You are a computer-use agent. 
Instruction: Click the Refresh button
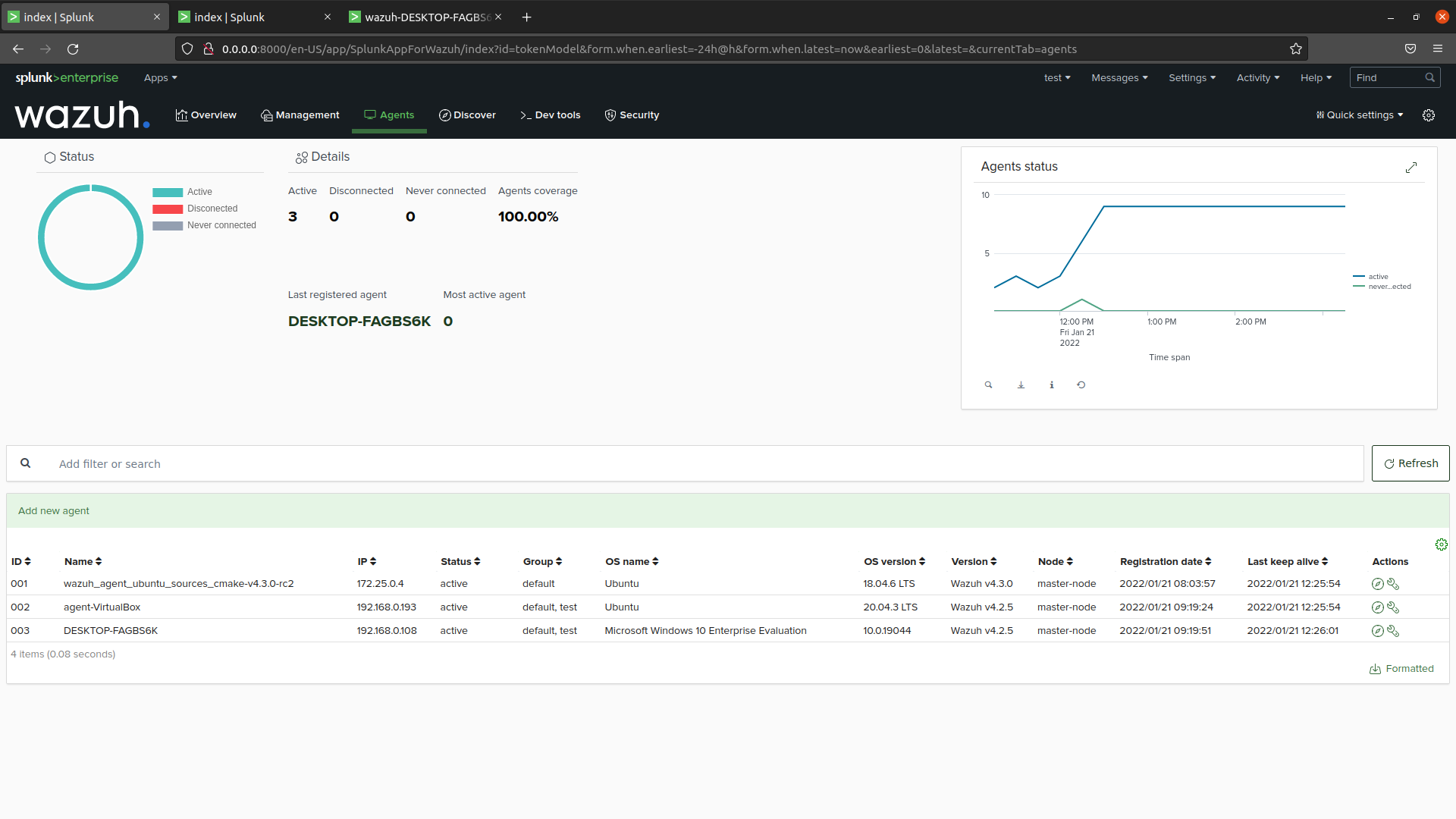click(x=1410, y=463)
